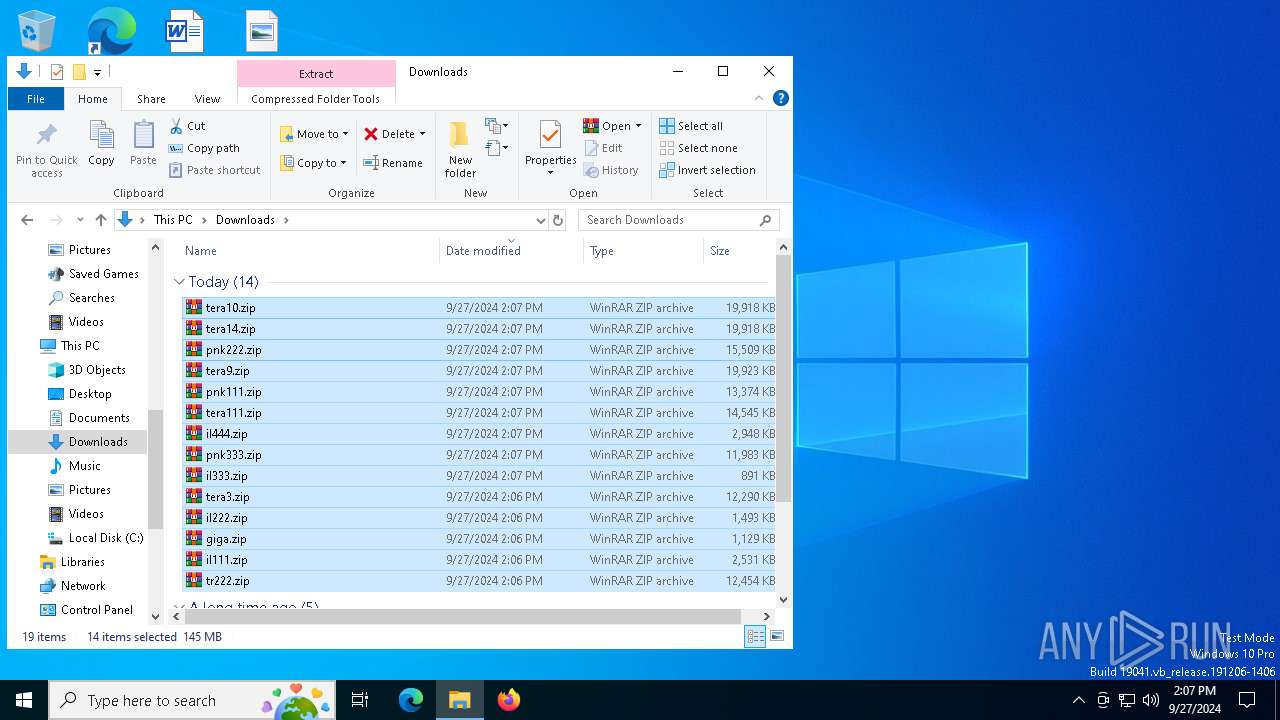Sort by the Size column

(738, 251)
